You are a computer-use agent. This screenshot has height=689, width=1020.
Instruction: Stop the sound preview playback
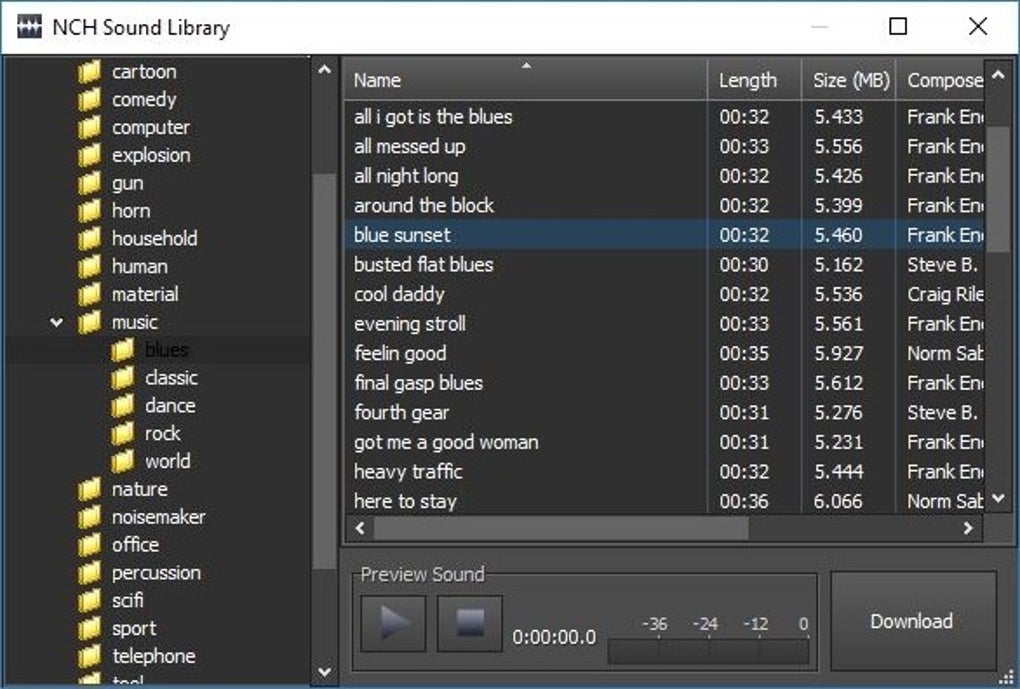pos(466,621)
